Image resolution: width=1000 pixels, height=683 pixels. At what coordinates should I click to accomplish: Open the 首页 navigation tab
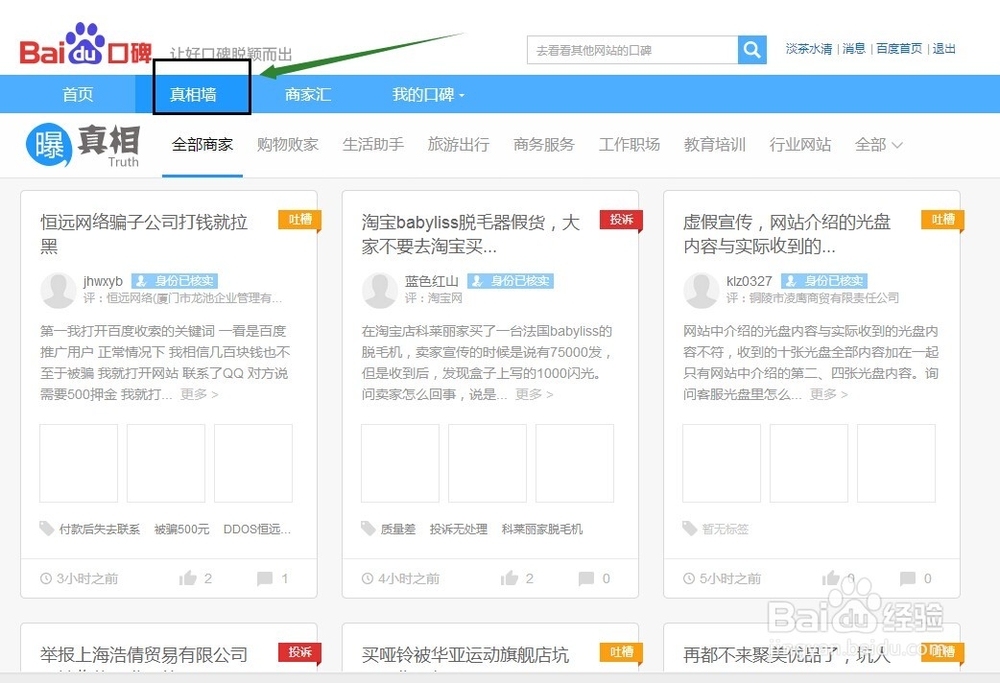coord(78,93)
